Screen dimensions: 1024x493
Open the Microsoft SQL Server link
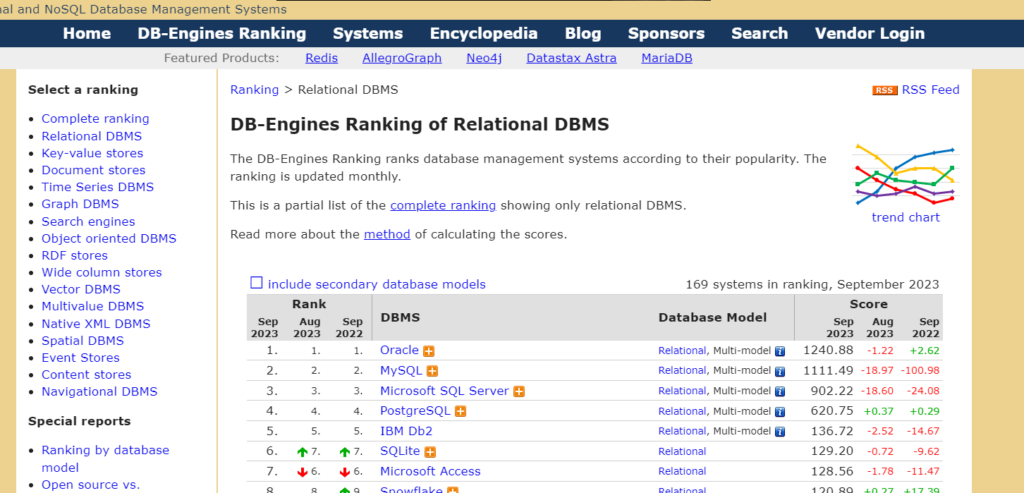pyautogui.click(x=444, y=391)
